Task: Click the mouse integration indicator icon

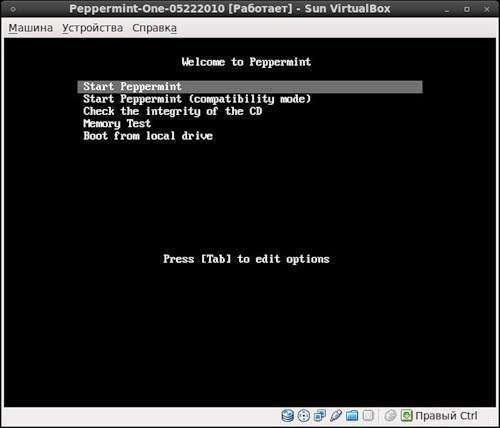Action: coord(390,416)
